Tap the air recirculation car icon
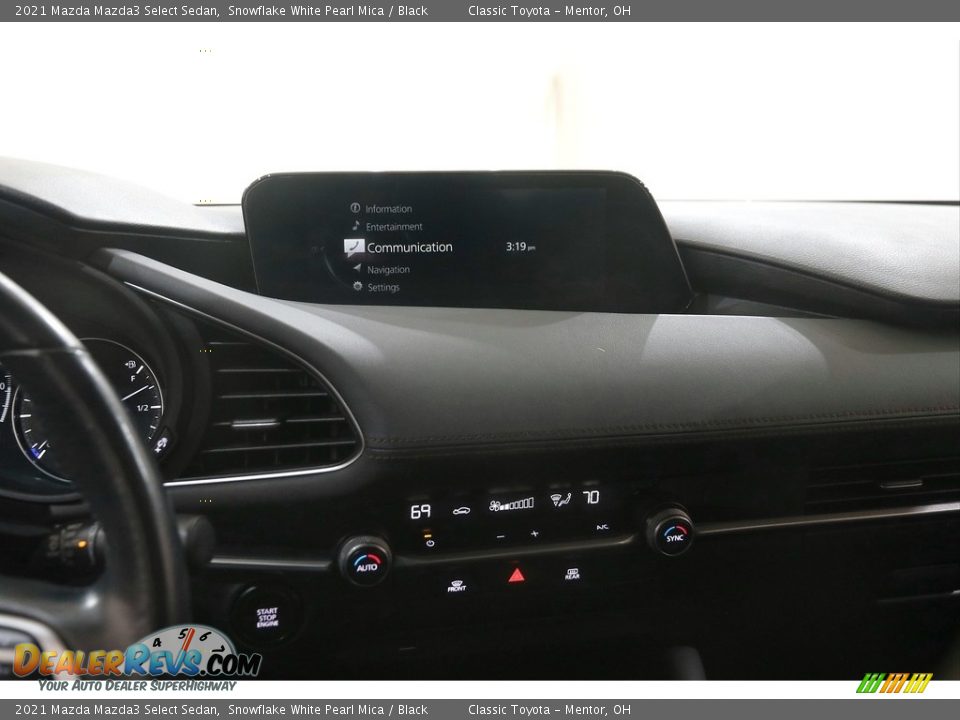 [461, 510]
